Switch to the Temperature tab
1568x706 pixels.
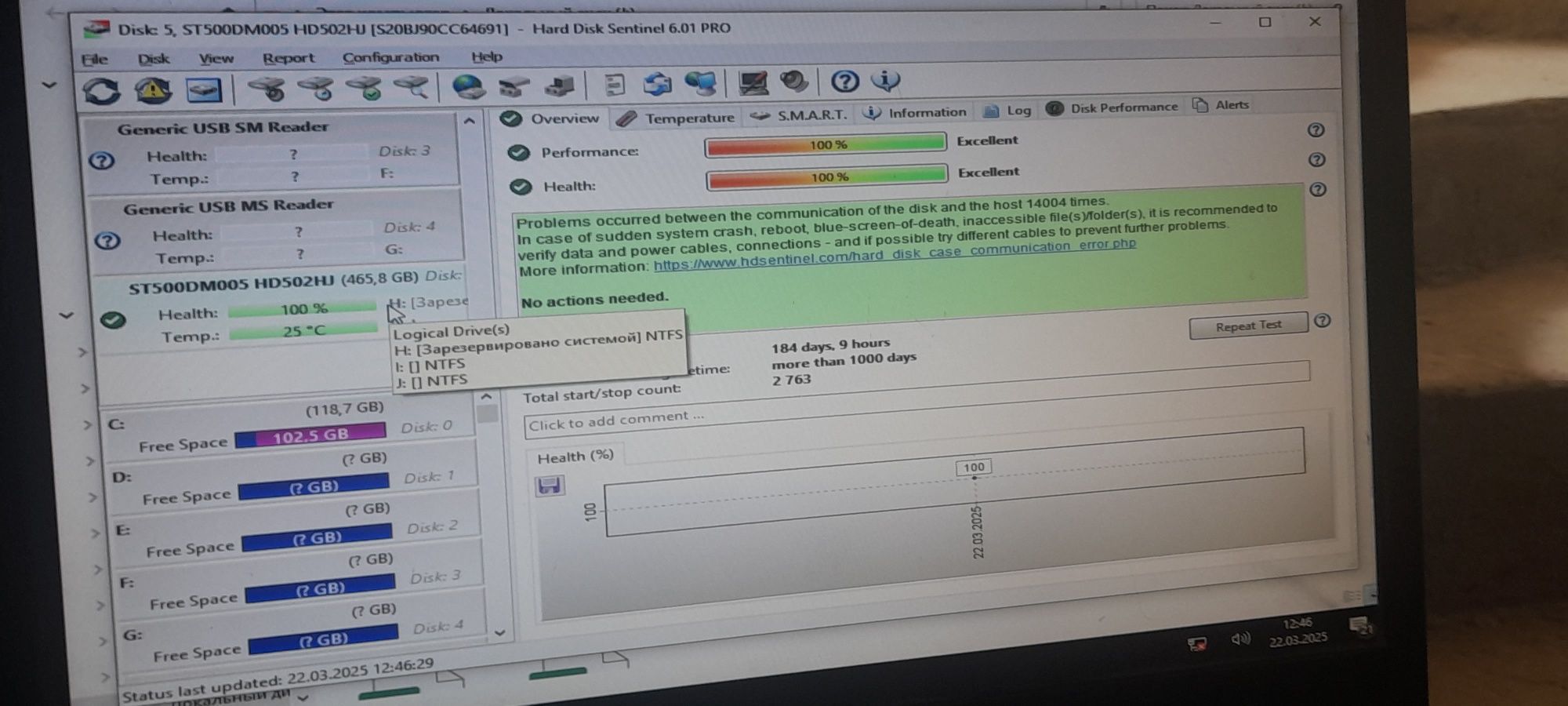coord(676,118)
